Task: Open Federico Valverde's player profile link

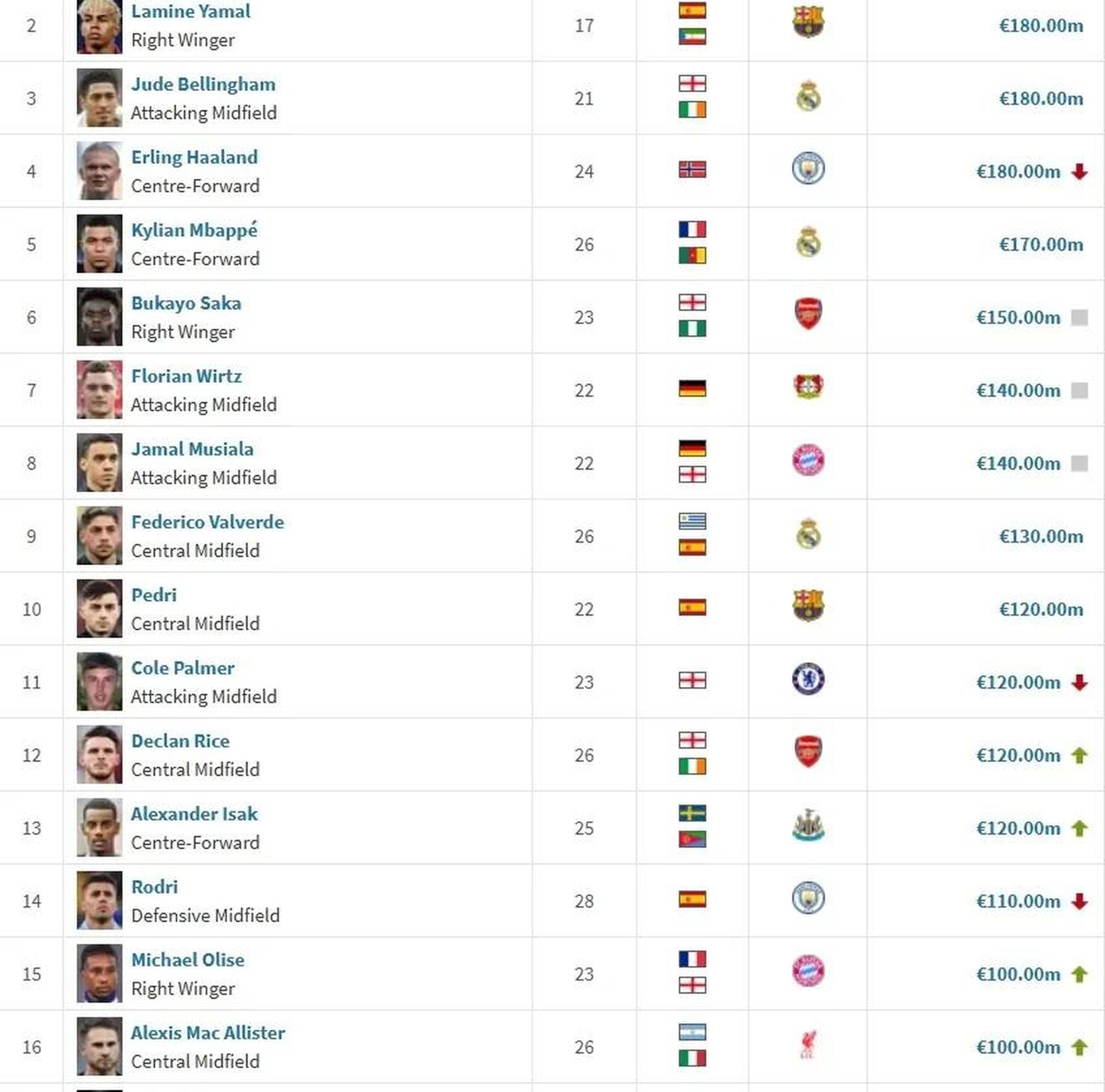Action: tap(207, 522)
